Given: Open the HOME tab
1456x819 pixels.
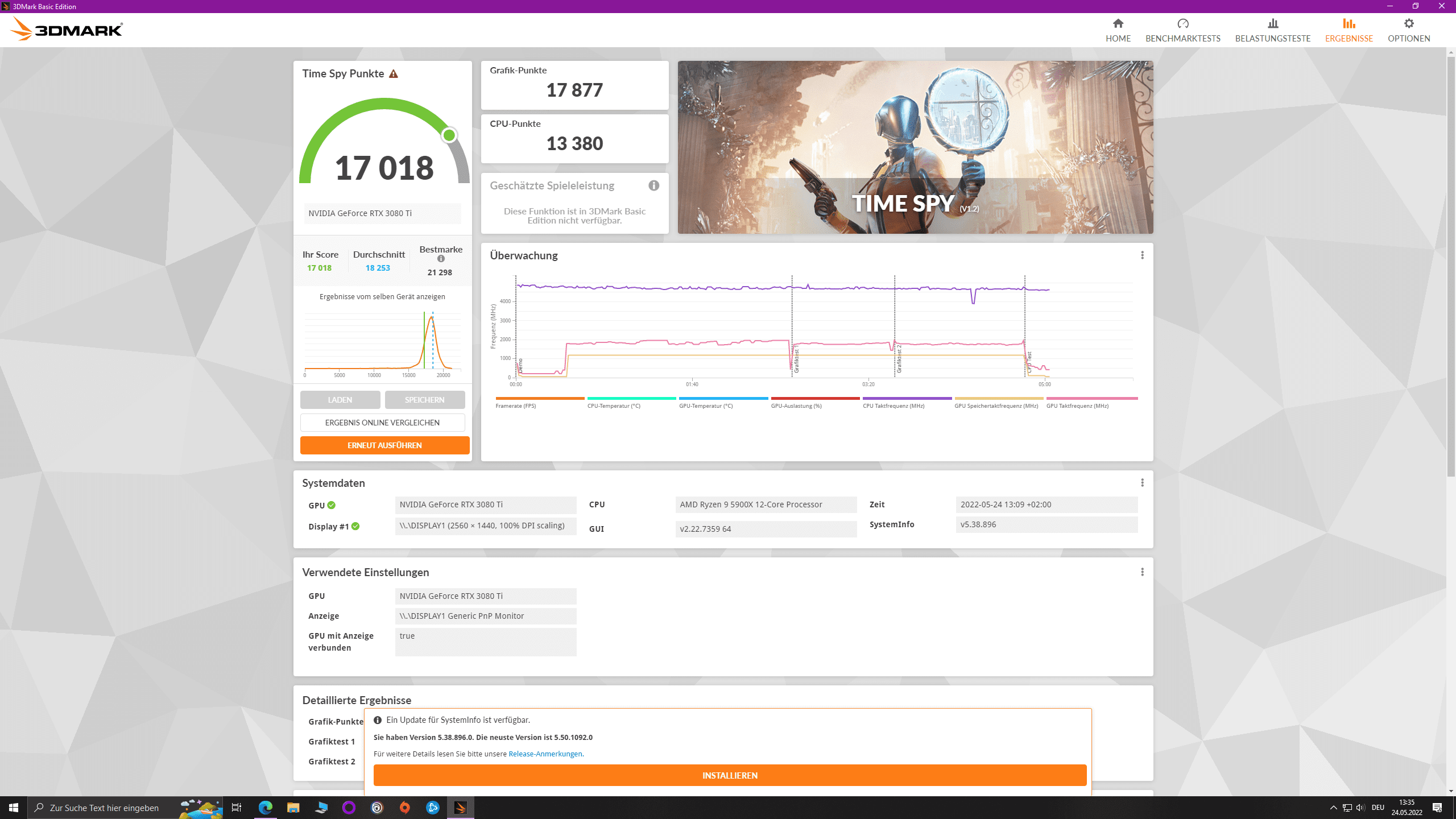Looking at the screenshot, I should [x=1118, y=30].
